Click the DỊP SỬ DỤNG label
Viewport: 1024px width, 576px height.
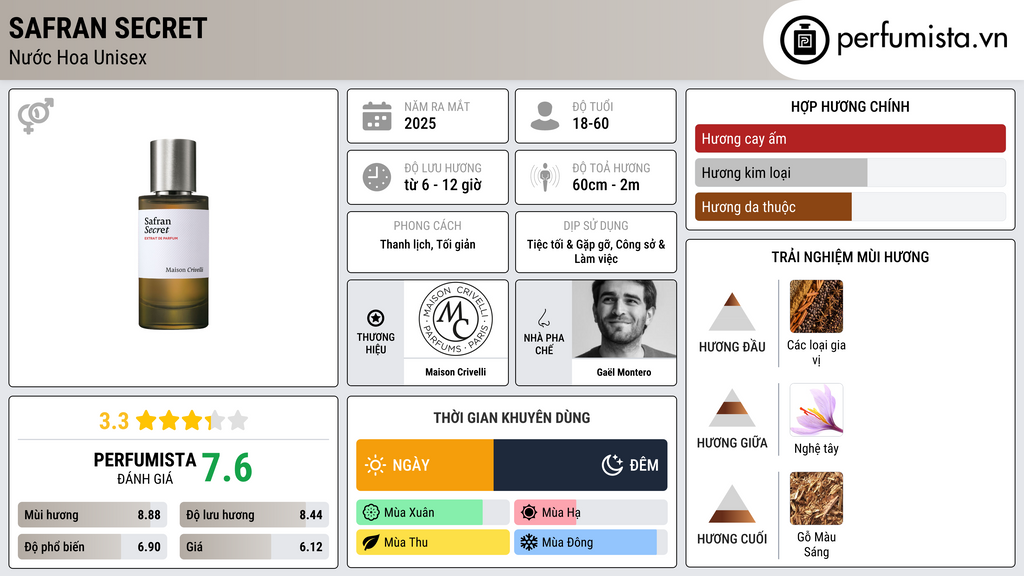point(596,225)
